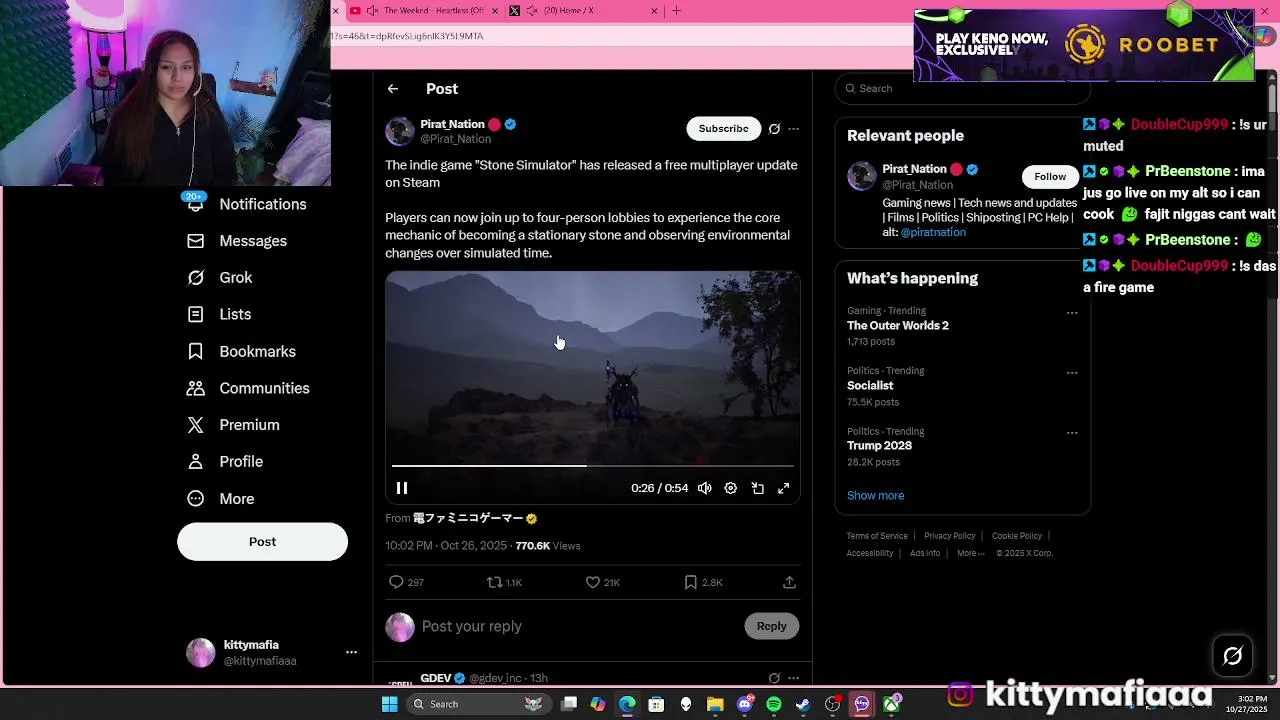Viewport: 1280px width, 720px height.
Task: Open options for the Socialist trend
Action: (1072, 373)
